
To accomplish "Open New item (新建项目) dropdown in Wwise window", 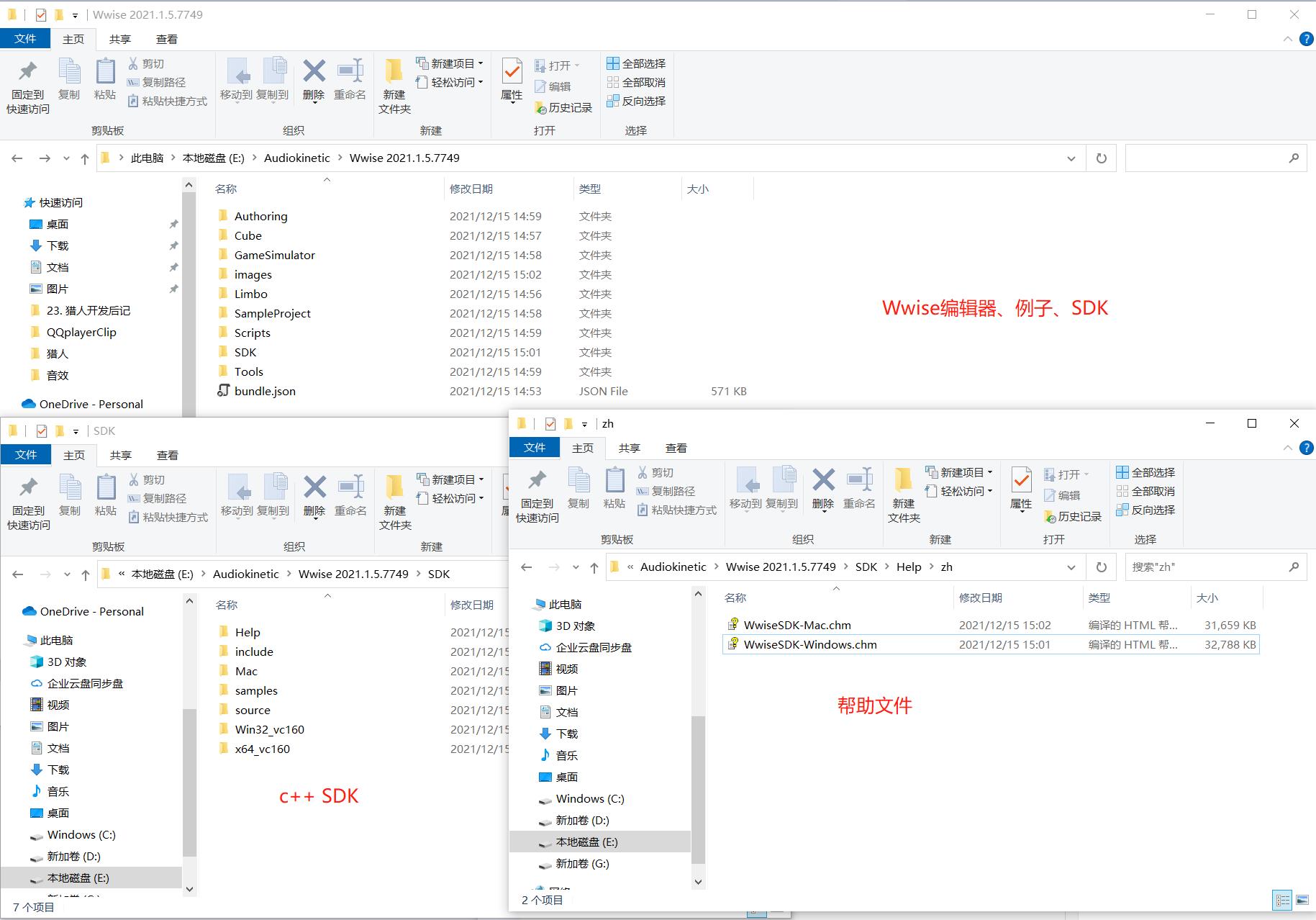I will [450, 63].
